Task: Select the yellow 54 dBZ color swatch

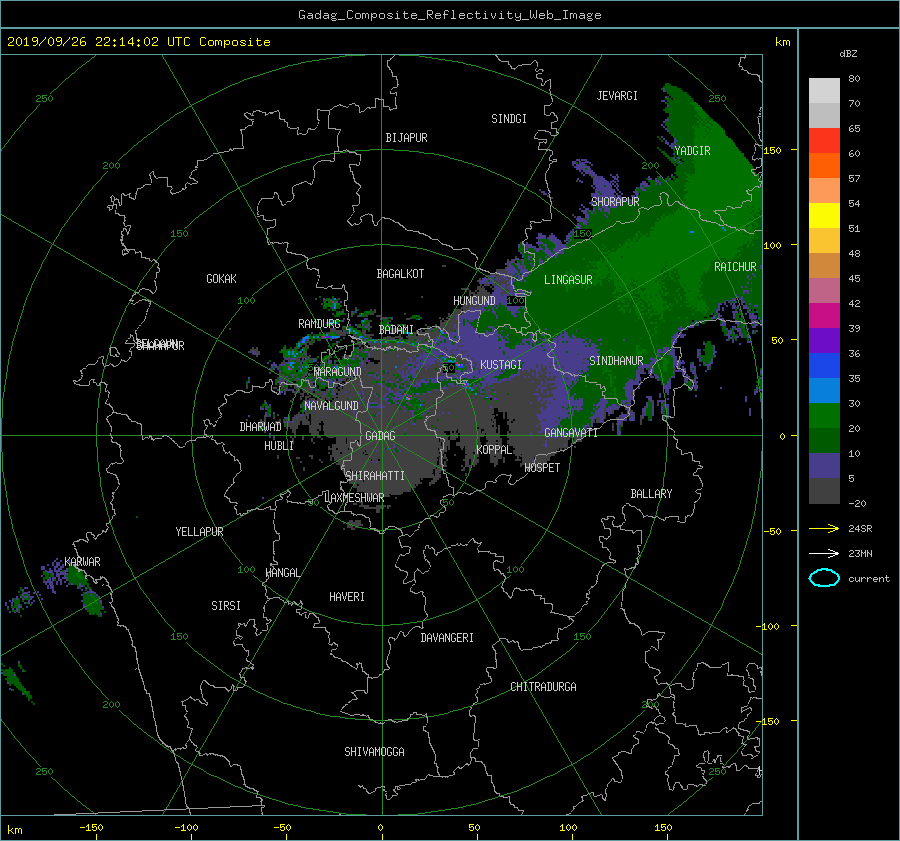Action: 824,215
